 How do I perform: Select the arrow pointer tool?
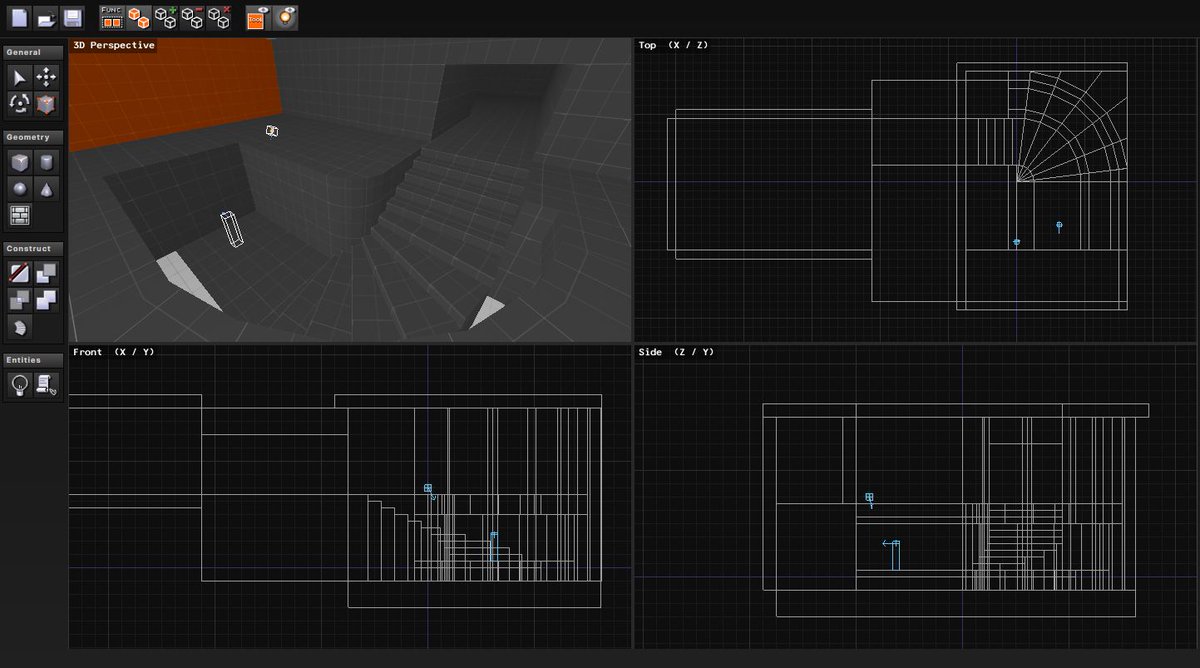pyautogui.click(x=19, y=77)
